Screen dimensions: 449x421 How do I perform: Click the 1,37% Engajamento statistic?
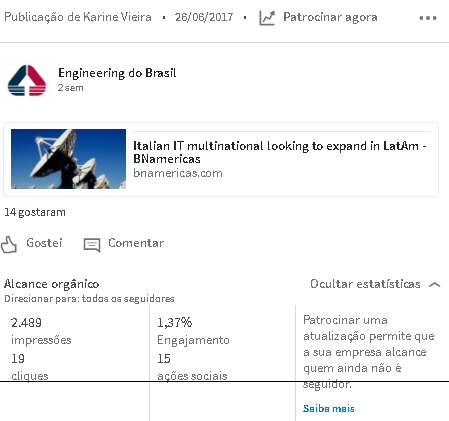(193, 331)
